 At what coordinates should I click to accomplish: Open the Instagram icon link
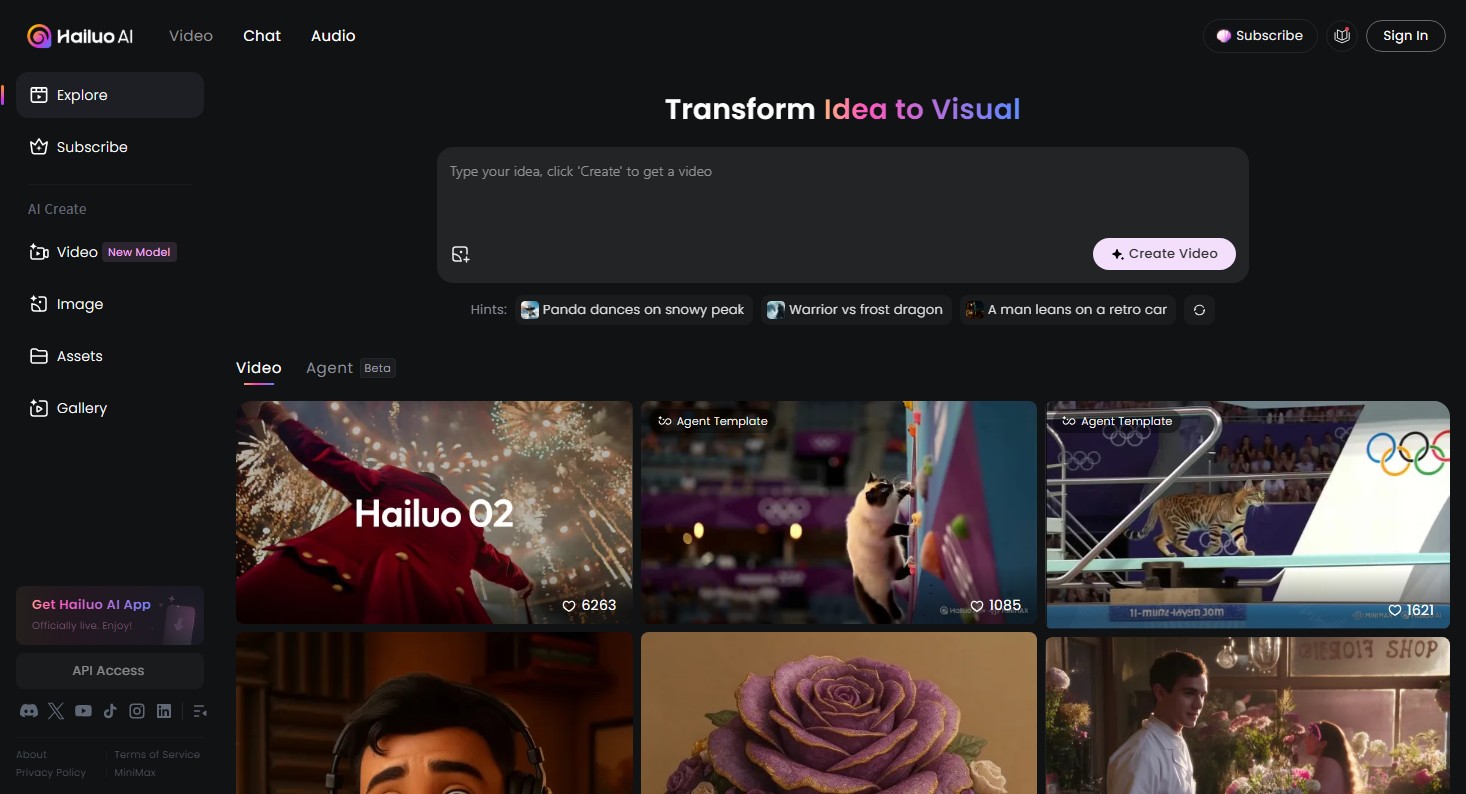tap(137, 711)
